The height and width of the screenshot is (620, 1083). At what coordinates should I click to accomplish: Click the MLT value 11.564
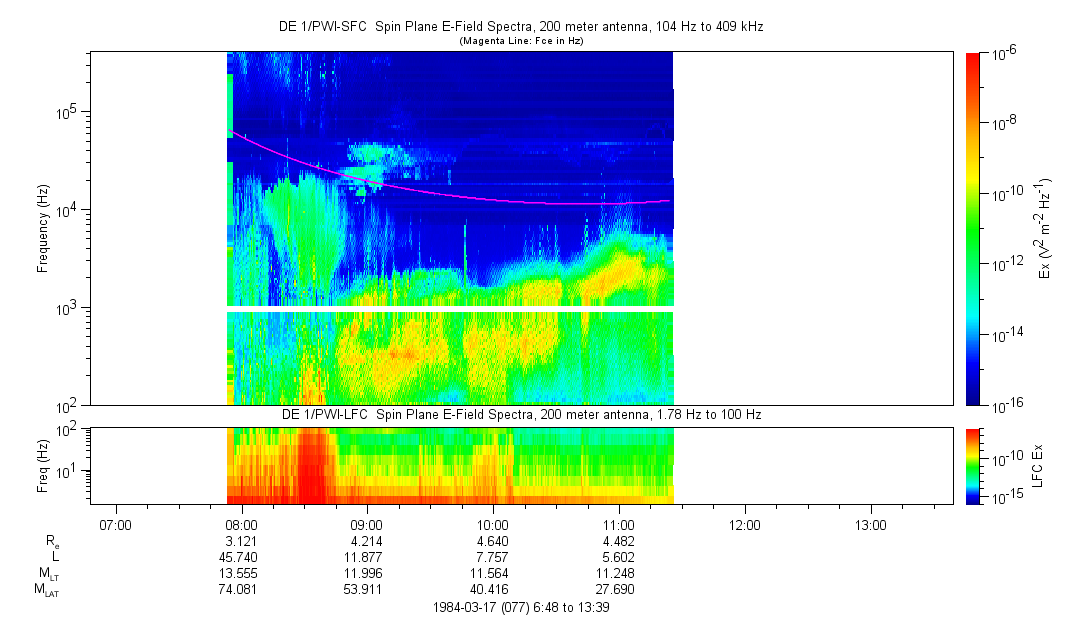click(x=490, y=574)
